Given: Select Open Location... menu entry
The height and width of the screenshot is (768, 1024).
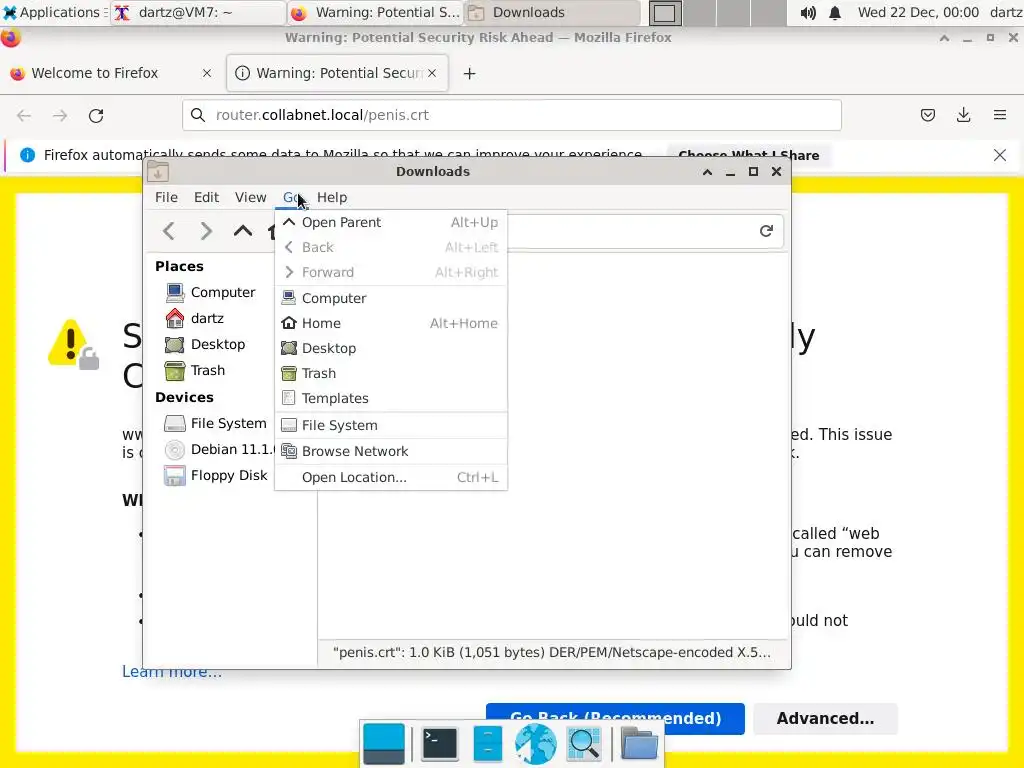Looking at the screenshot, I should (x=391, y=477).
